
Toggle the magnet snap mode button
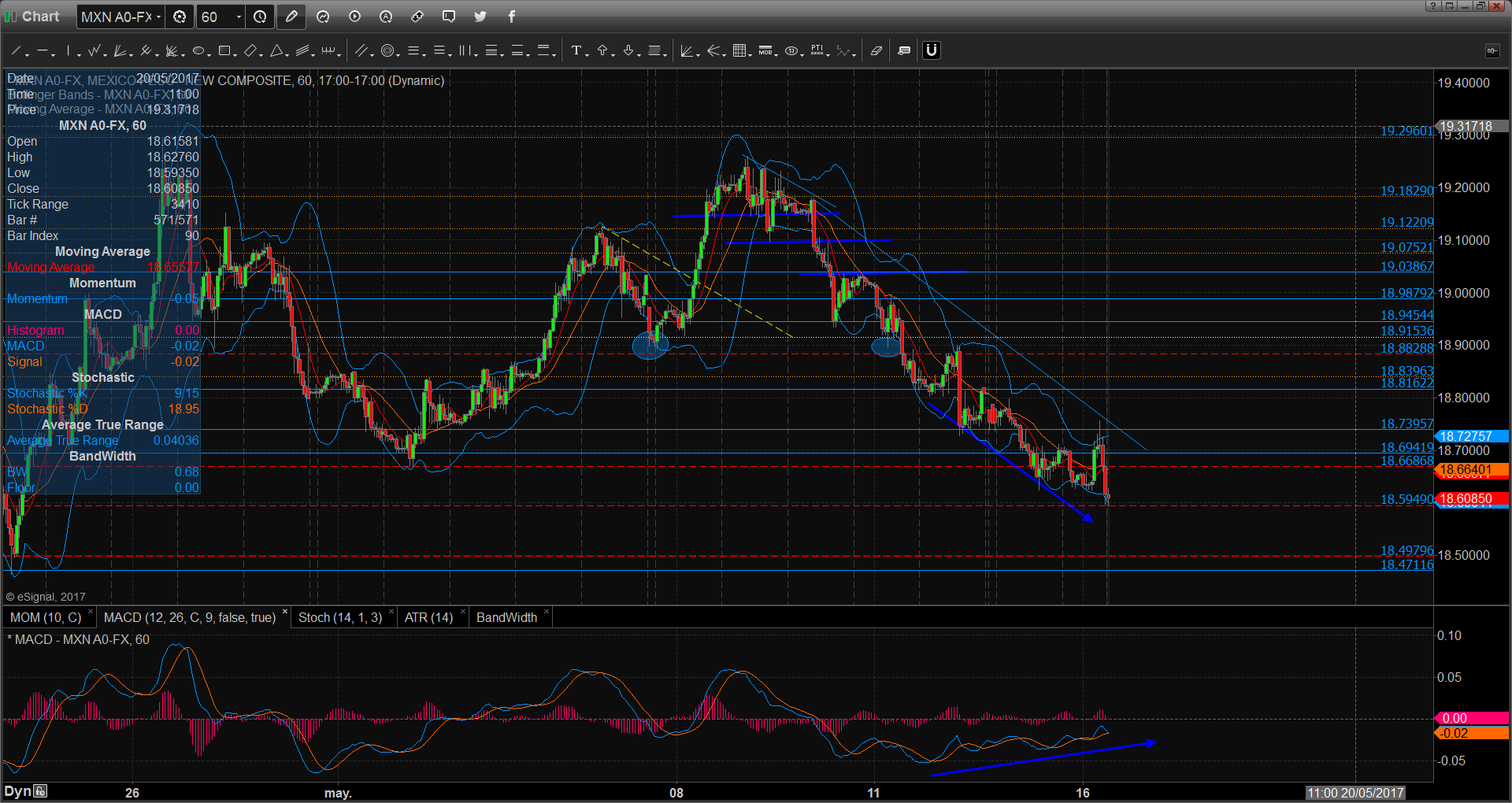click(x=932, y=51)
